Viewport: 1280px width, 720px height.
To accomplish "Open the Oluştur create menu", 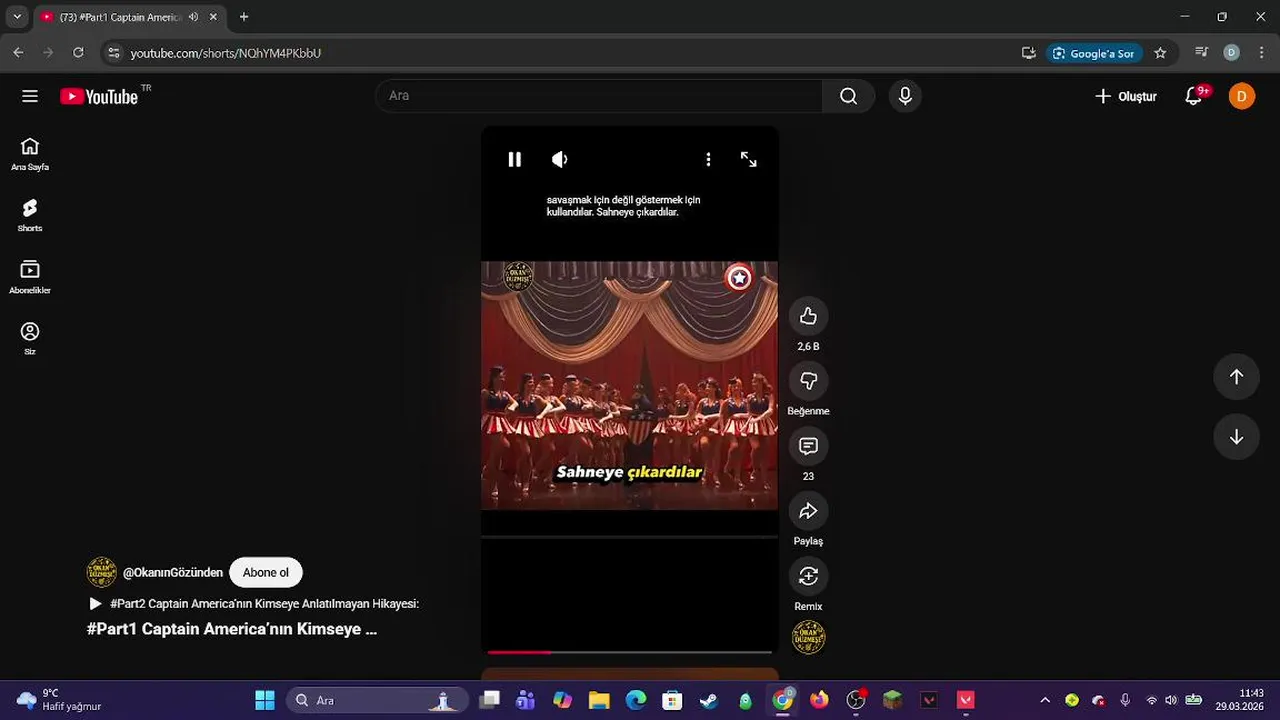I will [x=1126, y=96].
